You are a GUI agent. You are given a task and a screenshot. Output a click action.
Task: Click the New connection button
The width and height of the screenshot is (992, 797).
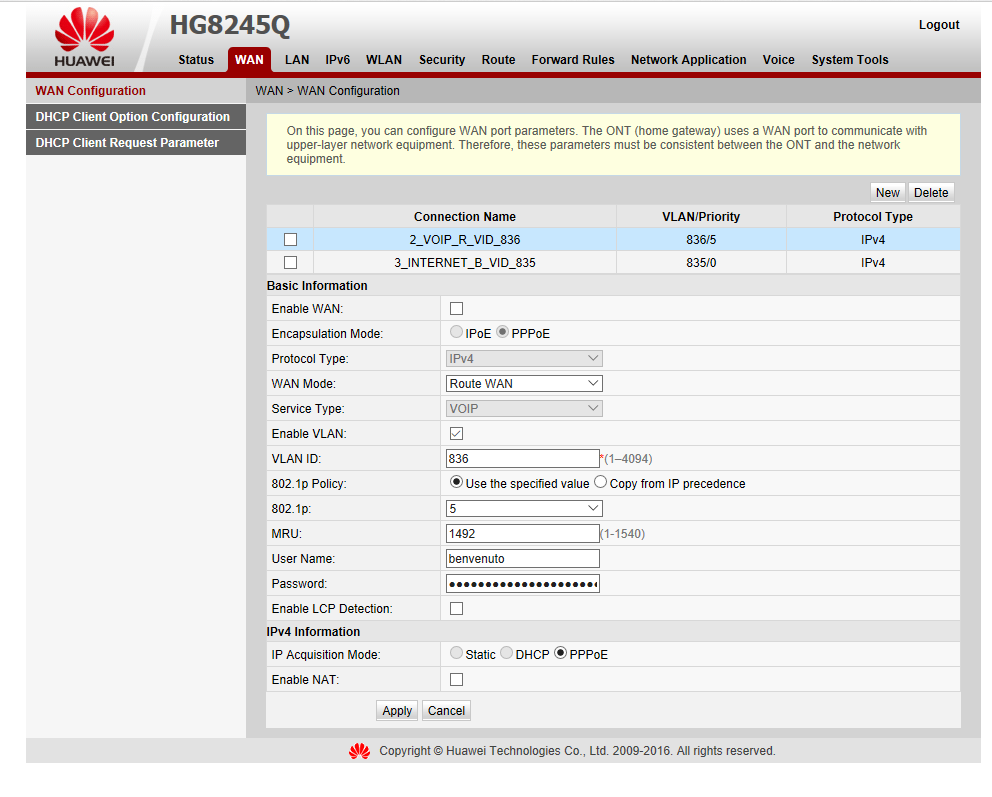click(x=888, y=193)
